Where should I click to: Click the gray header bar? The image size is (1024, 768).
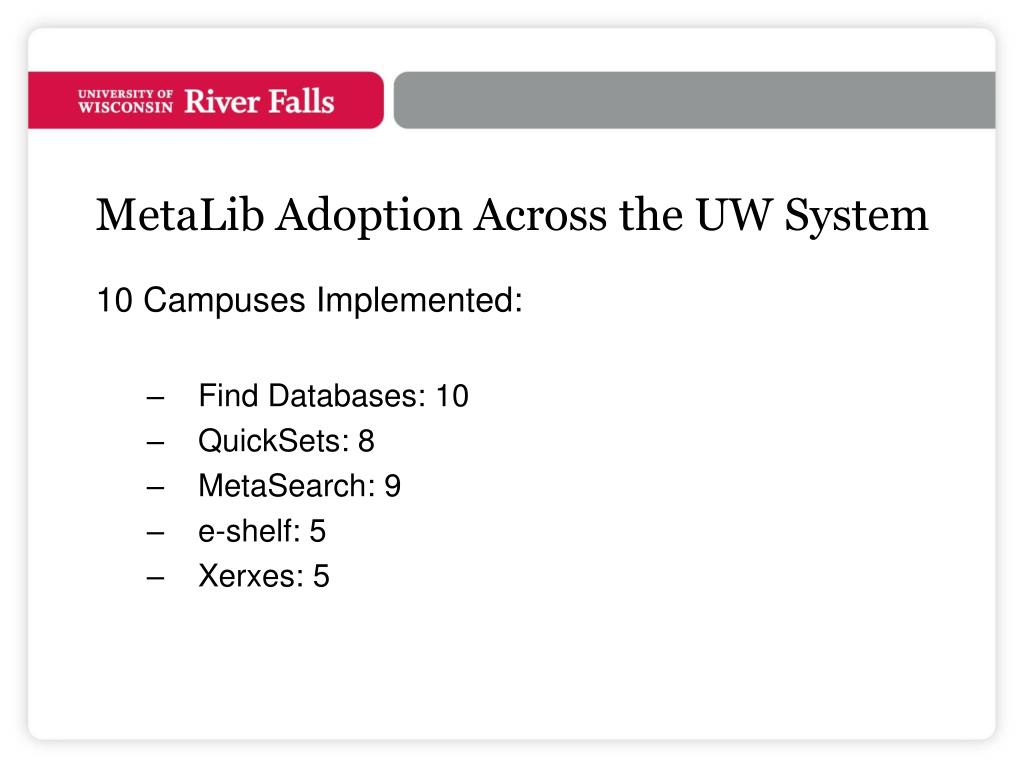(695, 100)
